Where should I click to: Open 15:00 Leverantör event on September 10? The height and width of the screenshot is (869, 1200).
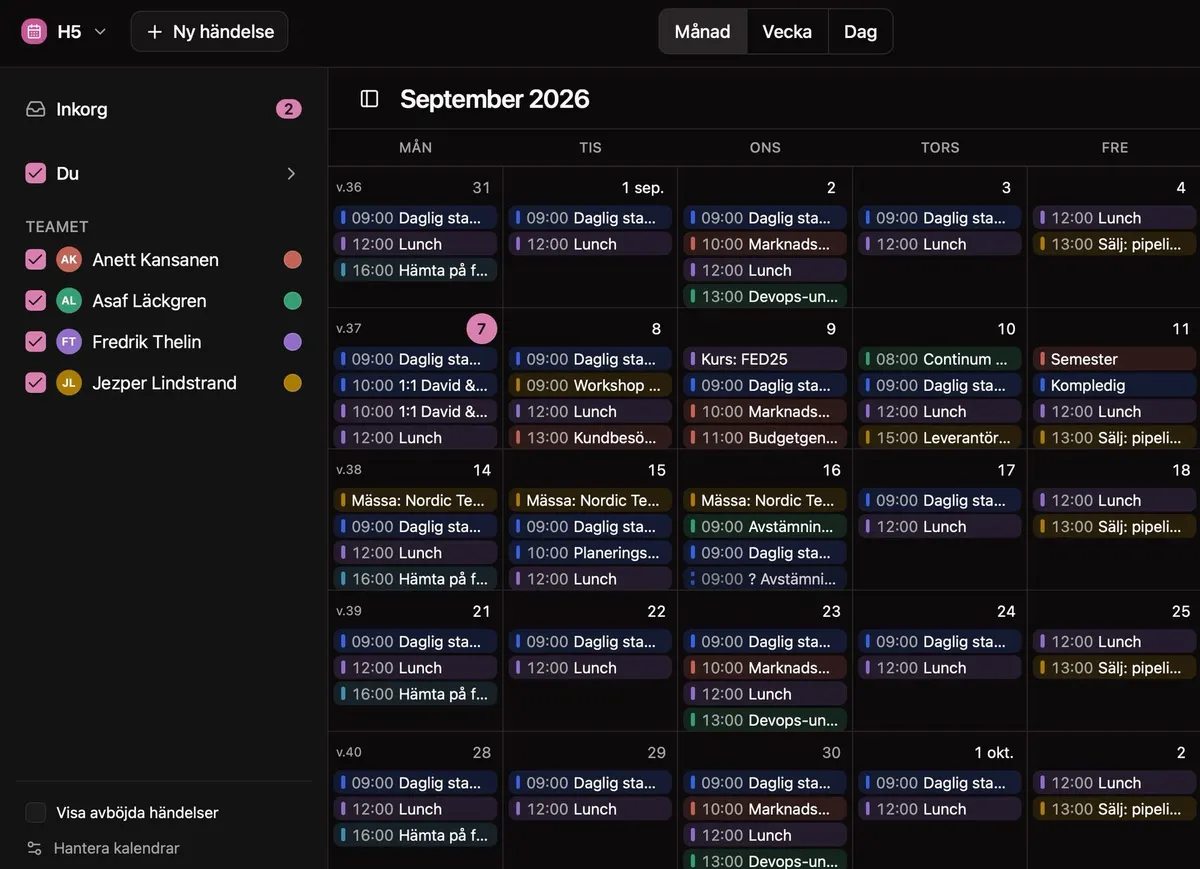point(940,437)
